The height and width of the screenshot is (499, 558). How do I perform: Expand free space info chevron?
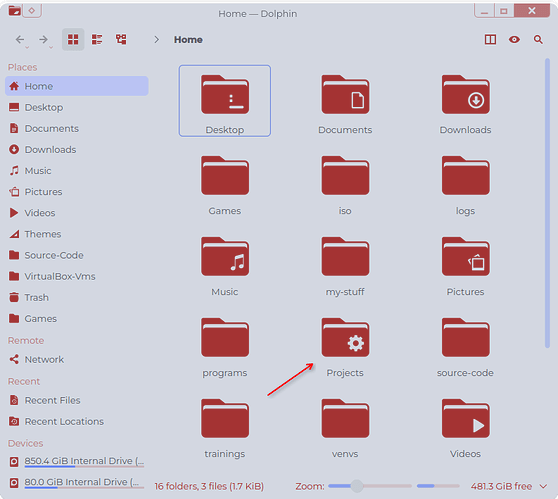pyautogui.click(x=543, y=486)
